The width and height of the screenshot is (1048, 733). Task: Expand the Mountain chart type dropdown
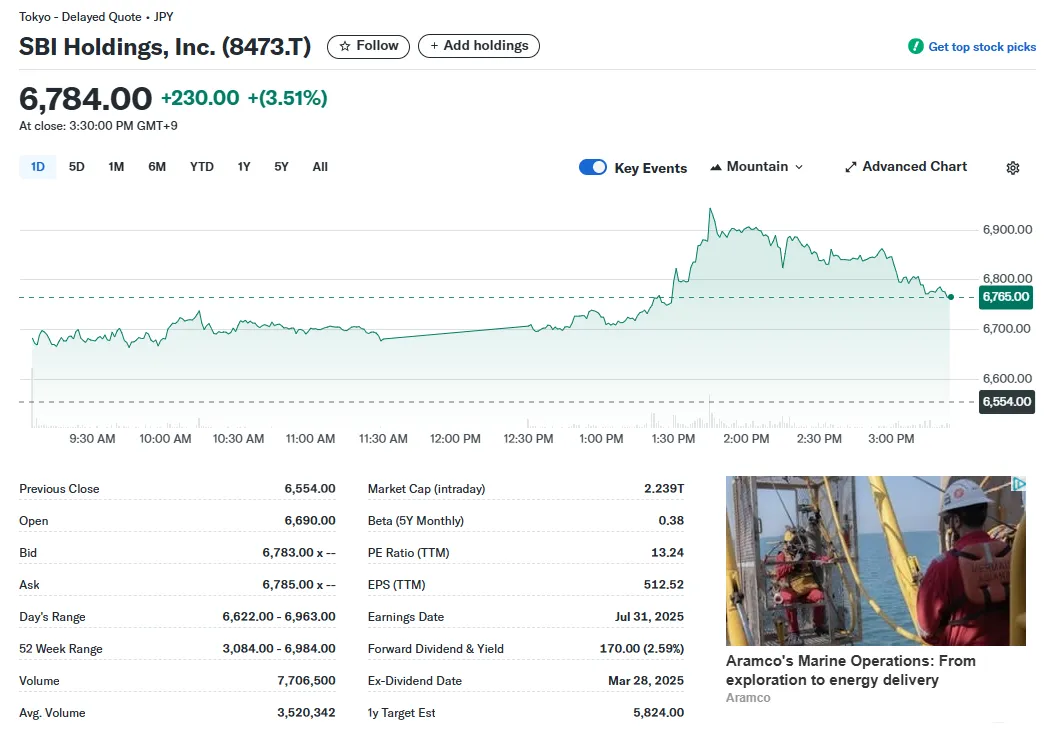point(756,167)
